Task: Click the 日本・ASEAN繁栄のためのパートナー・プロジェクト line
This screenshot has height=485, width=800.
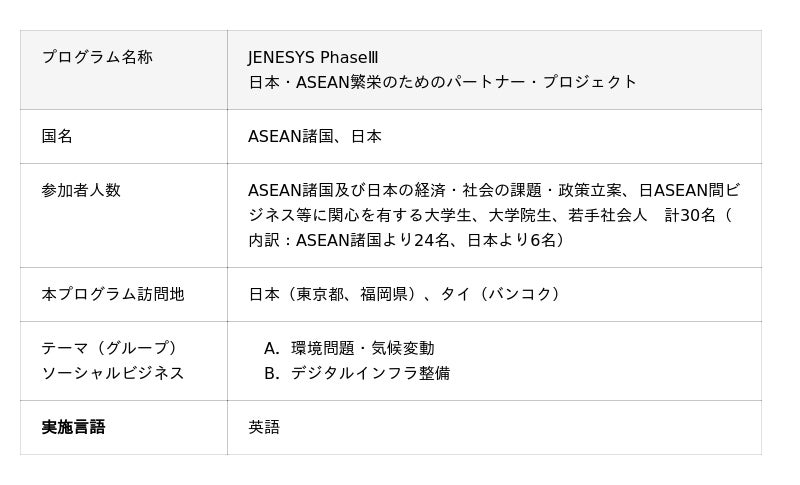Action: pos(442,82)
